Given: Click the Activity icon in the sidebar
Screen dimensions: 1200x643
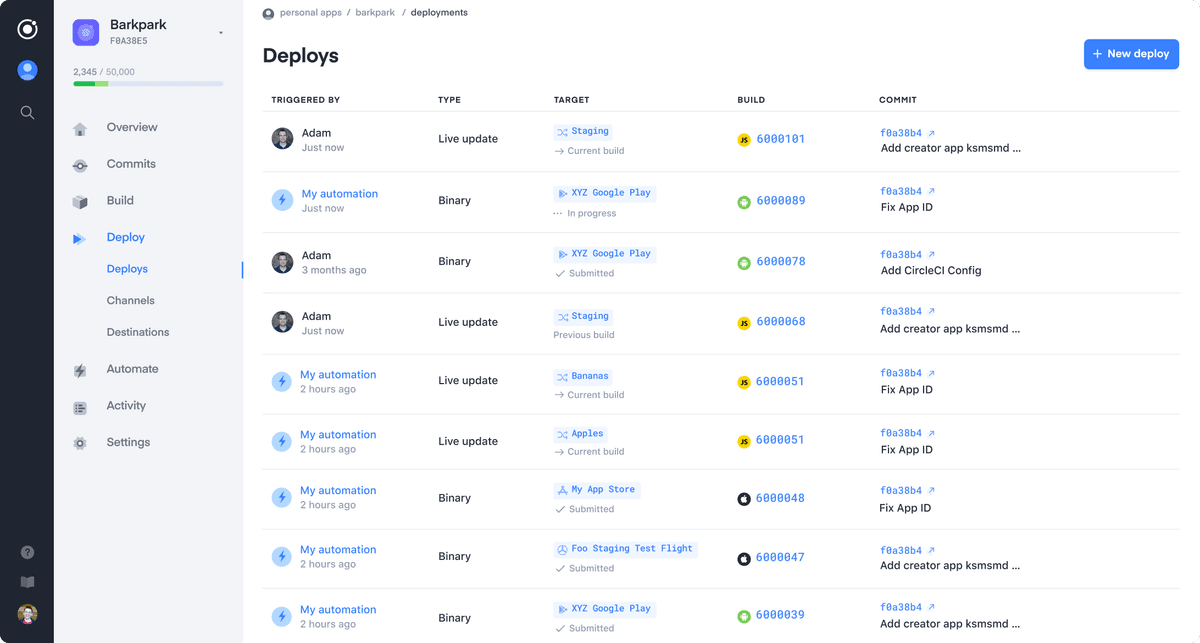Looking at the screenshot, I should 79,406.
